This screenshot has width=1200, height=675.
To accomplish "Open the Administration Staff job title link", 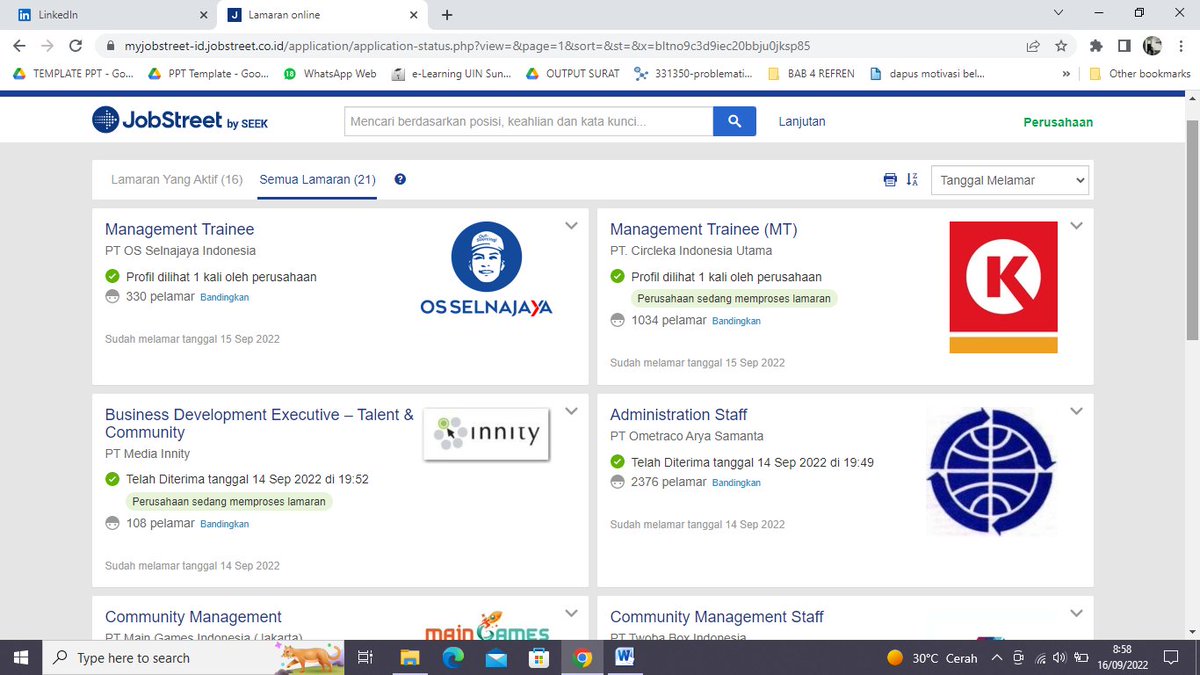I will 679,414.
